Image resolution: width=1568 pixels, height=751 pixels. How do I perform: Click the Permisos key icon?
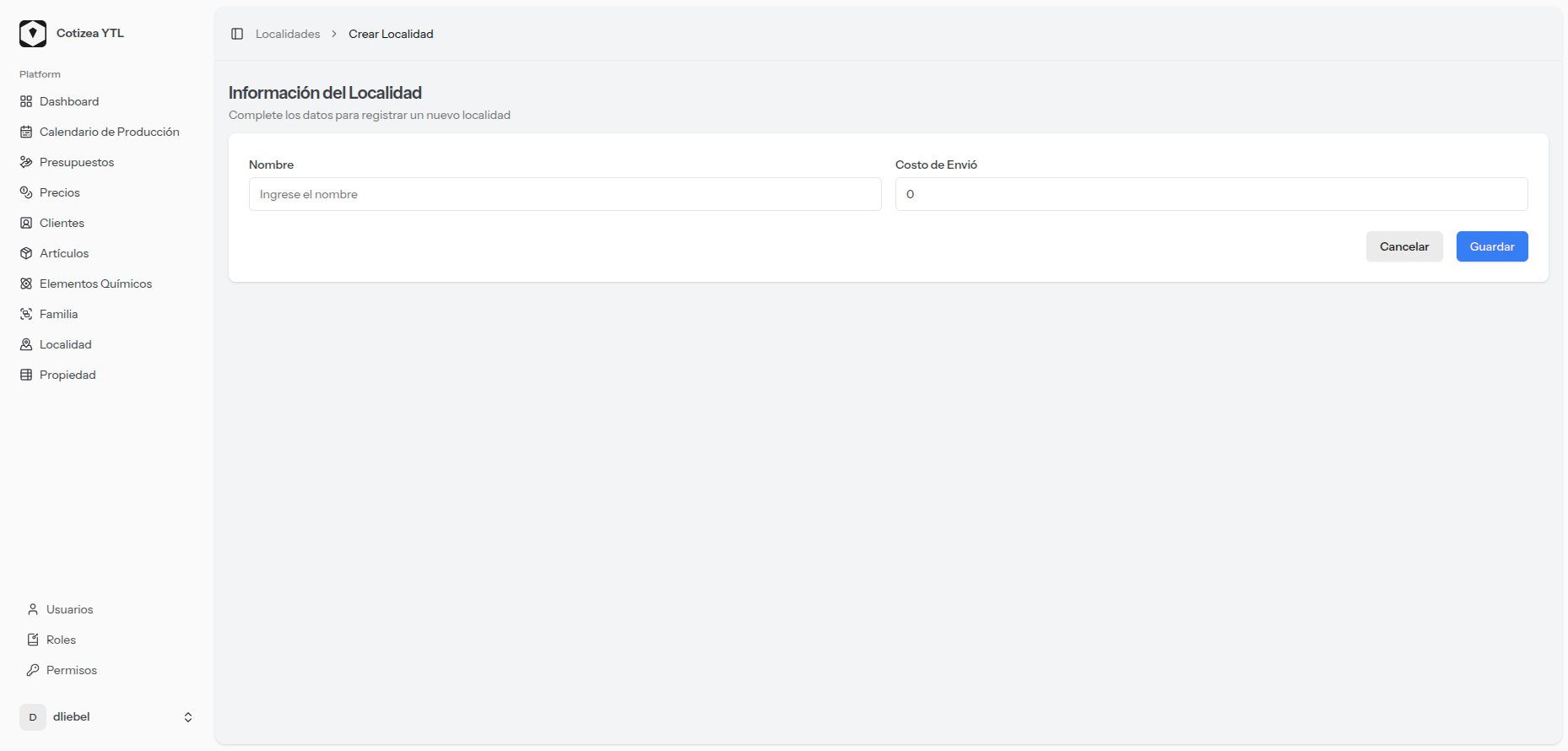click(x=33, y=670)
